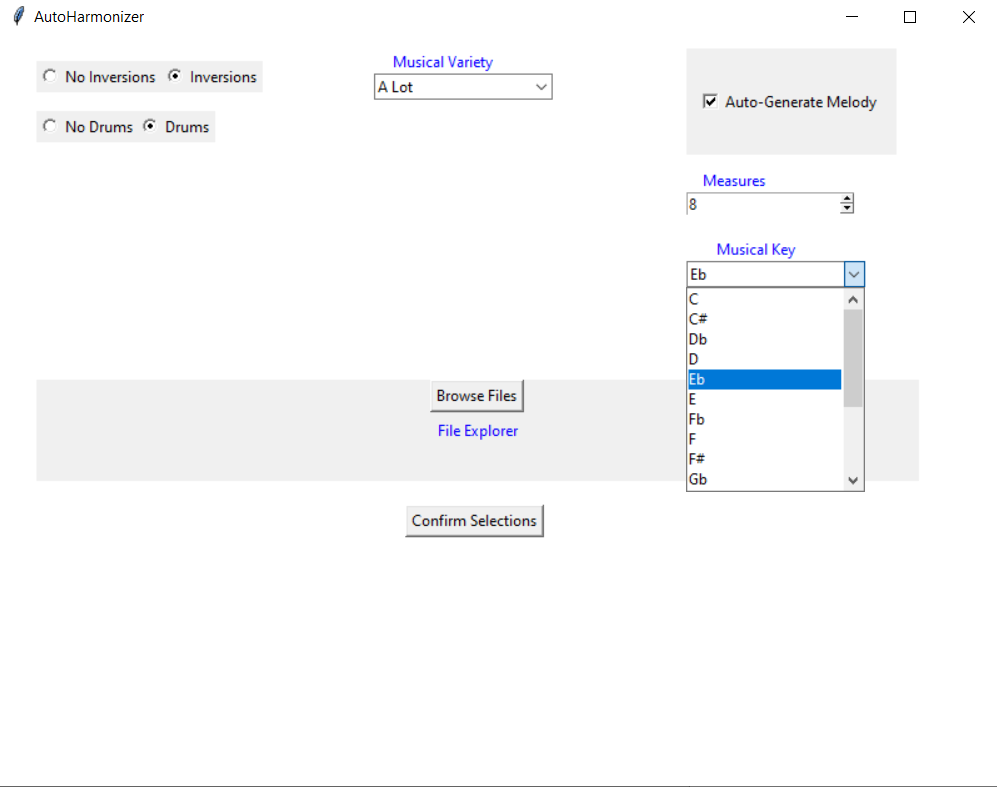Image resolution: width=997 pixels, height=787 pixels.
Task: Click the key list scroll-up arrow
Action: click(x=853, y=299)
